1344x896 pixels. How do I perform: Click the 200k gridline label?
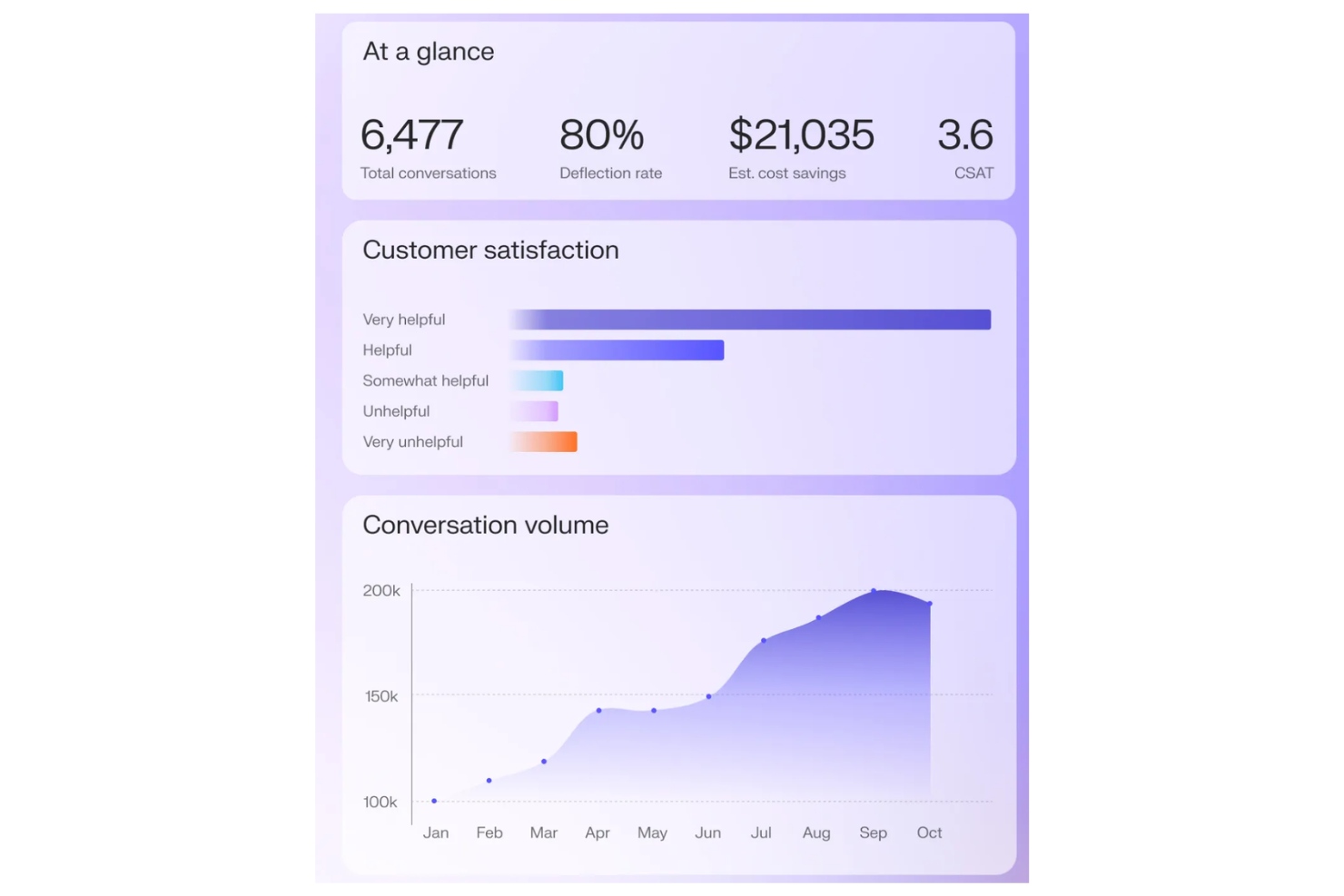click(383, 590)
